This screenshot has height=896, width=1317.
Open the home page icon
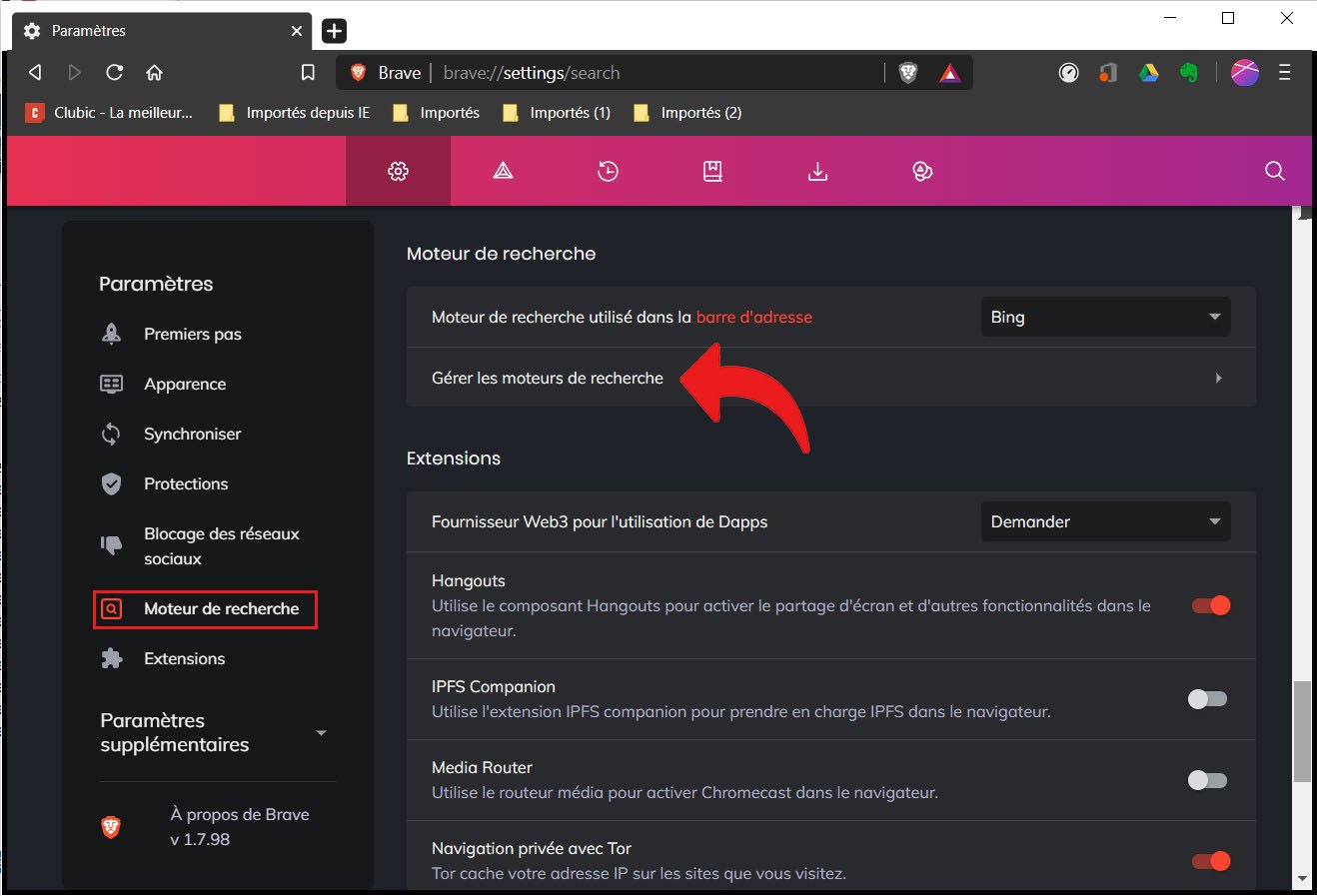coord(154,72)
